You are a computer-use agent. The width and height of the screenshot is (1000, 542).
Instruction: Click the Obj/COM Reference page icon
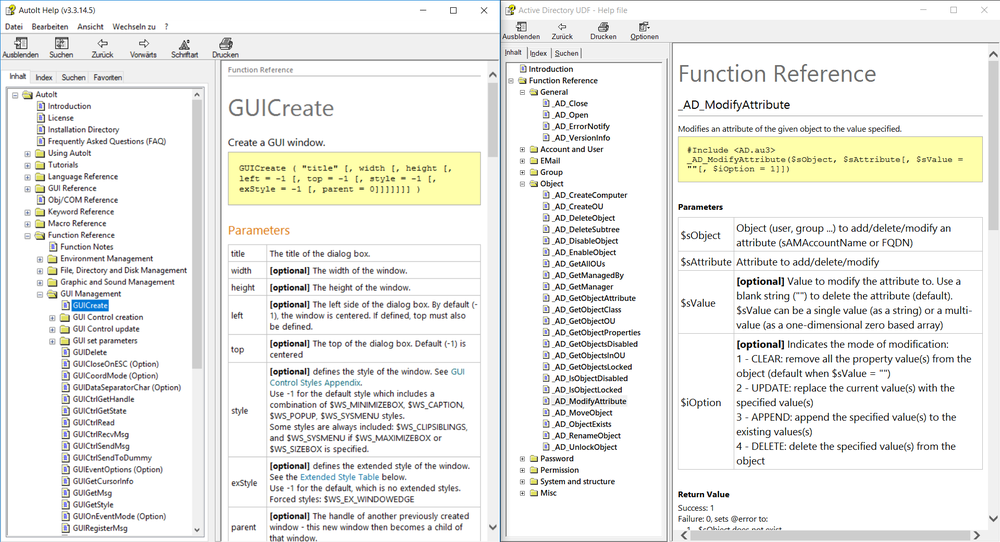(x=41, y=200)
